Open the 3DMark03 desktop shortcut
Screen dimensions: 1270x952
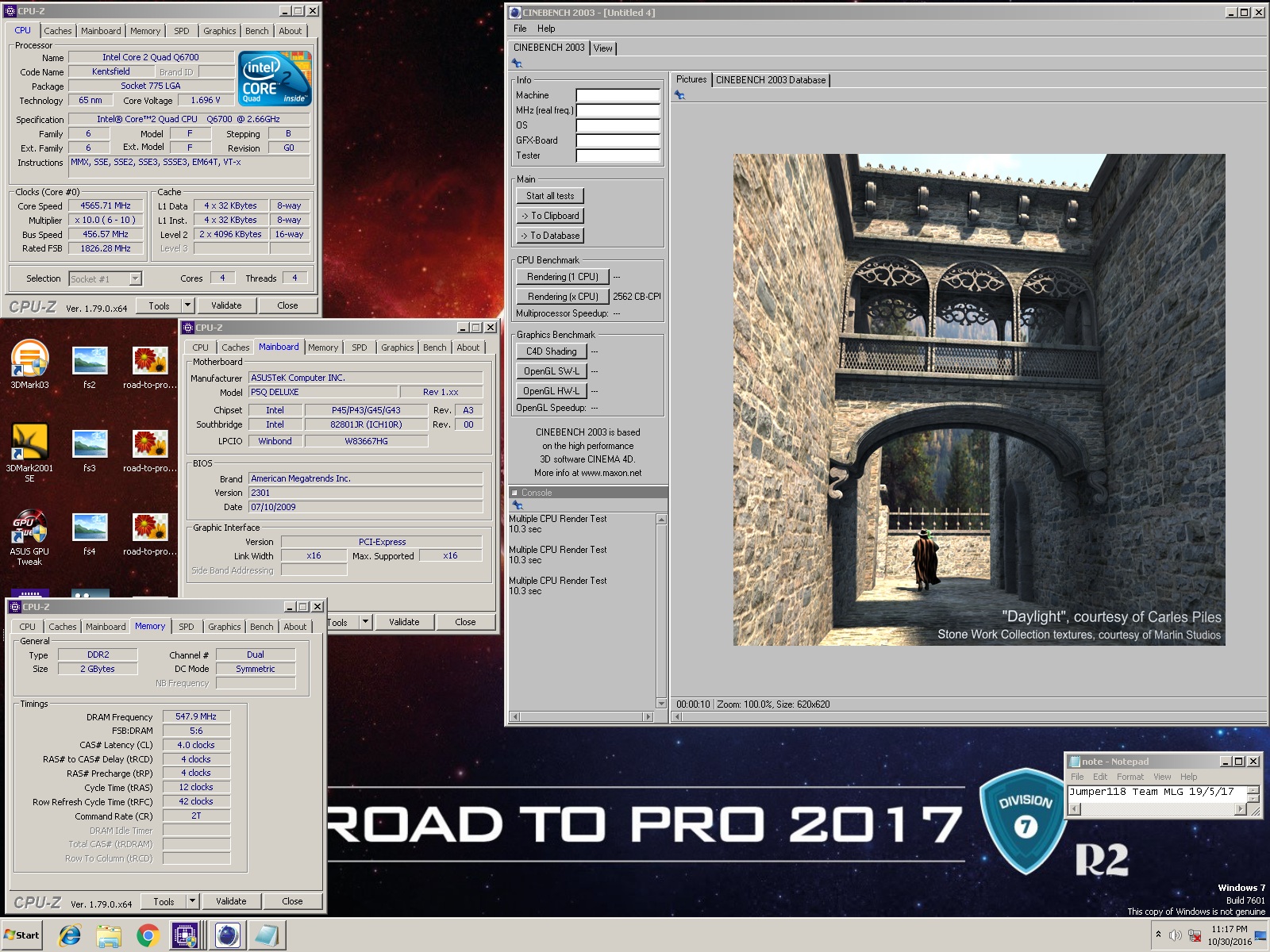tap(29, 364)
